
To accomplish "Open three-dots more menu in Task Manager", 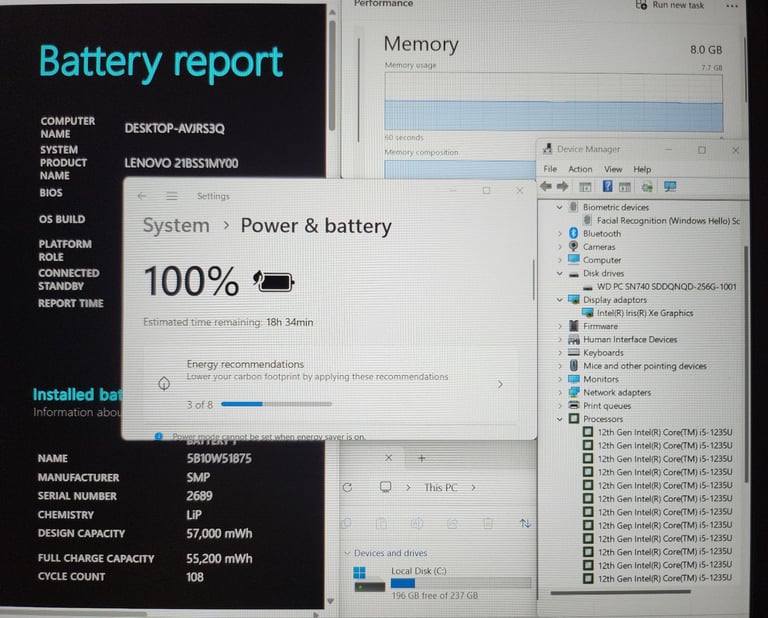I will click(x=732, y=6).
